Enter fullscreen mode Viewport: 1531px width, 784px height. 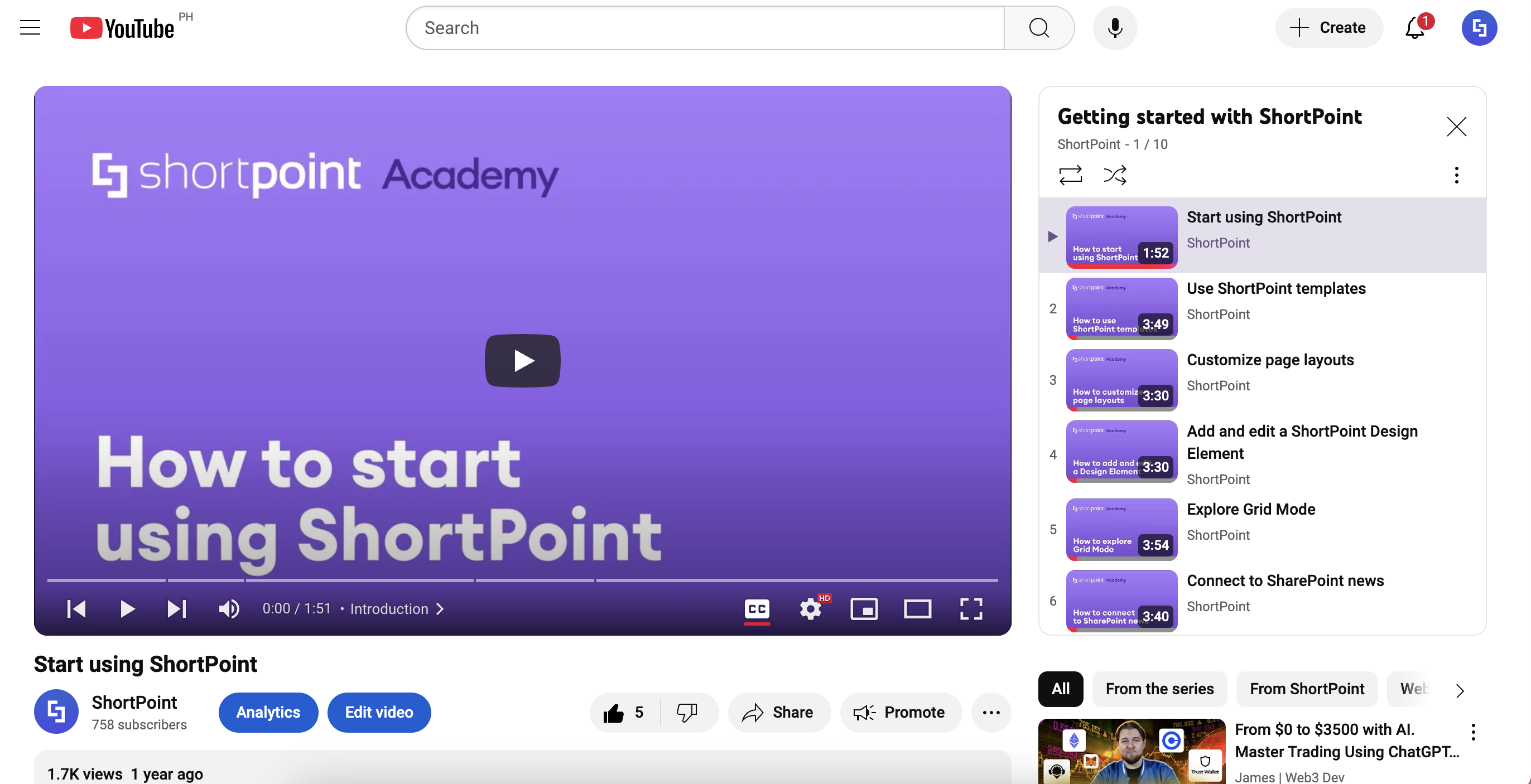pos(971,609)
